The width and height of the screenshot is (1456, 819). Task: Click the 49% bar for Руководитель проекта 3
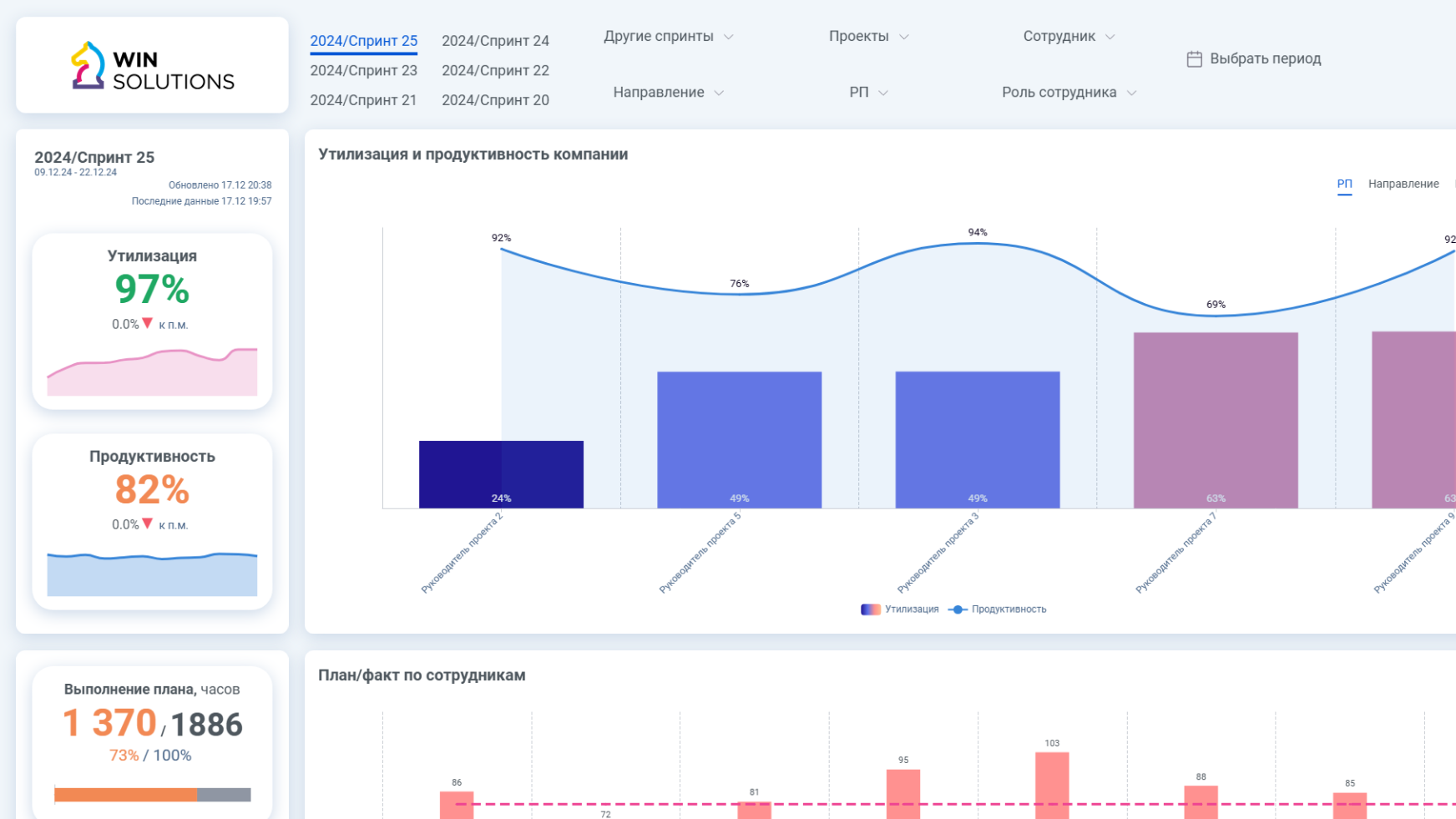click(x=978, y=440)
